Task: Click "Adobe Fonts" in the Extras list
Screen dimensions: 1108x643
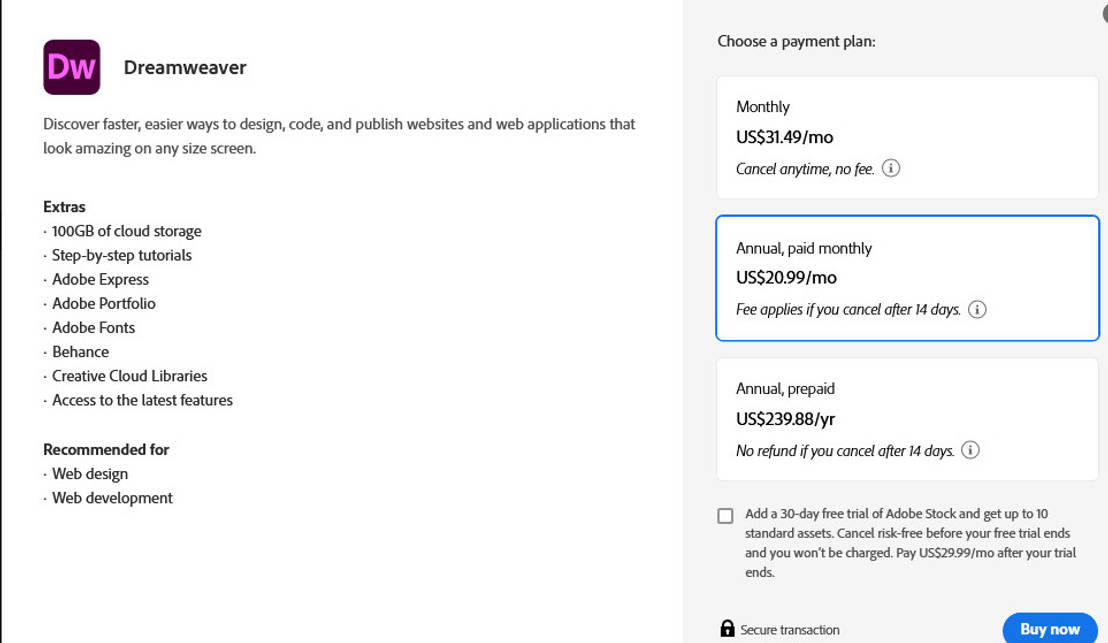Action: (x=93, y=327)
